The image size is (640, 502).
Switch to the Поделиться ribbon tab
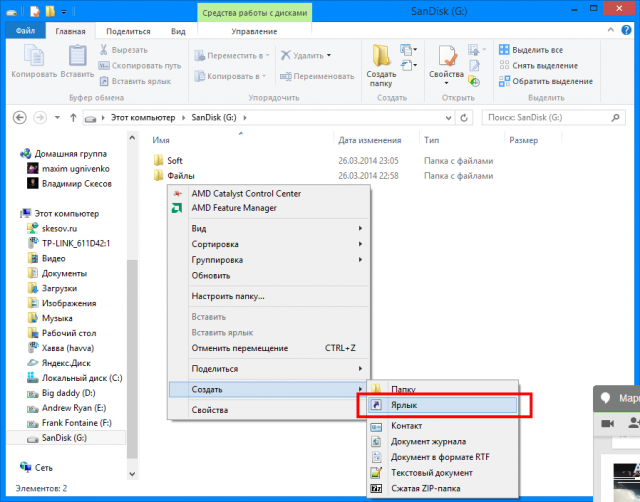pyautogui.click(x=128, y=31)
